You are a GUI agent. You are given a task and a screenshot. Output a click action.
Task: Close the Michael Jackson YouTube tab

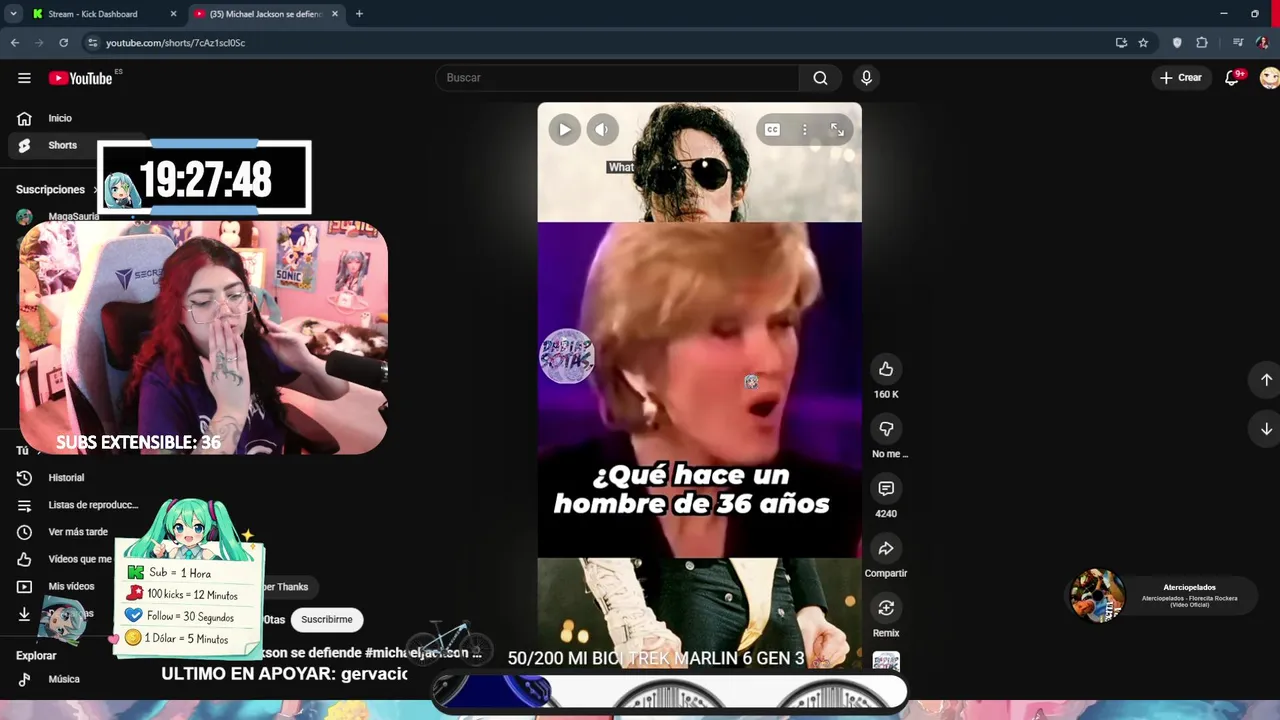[335, 14]
